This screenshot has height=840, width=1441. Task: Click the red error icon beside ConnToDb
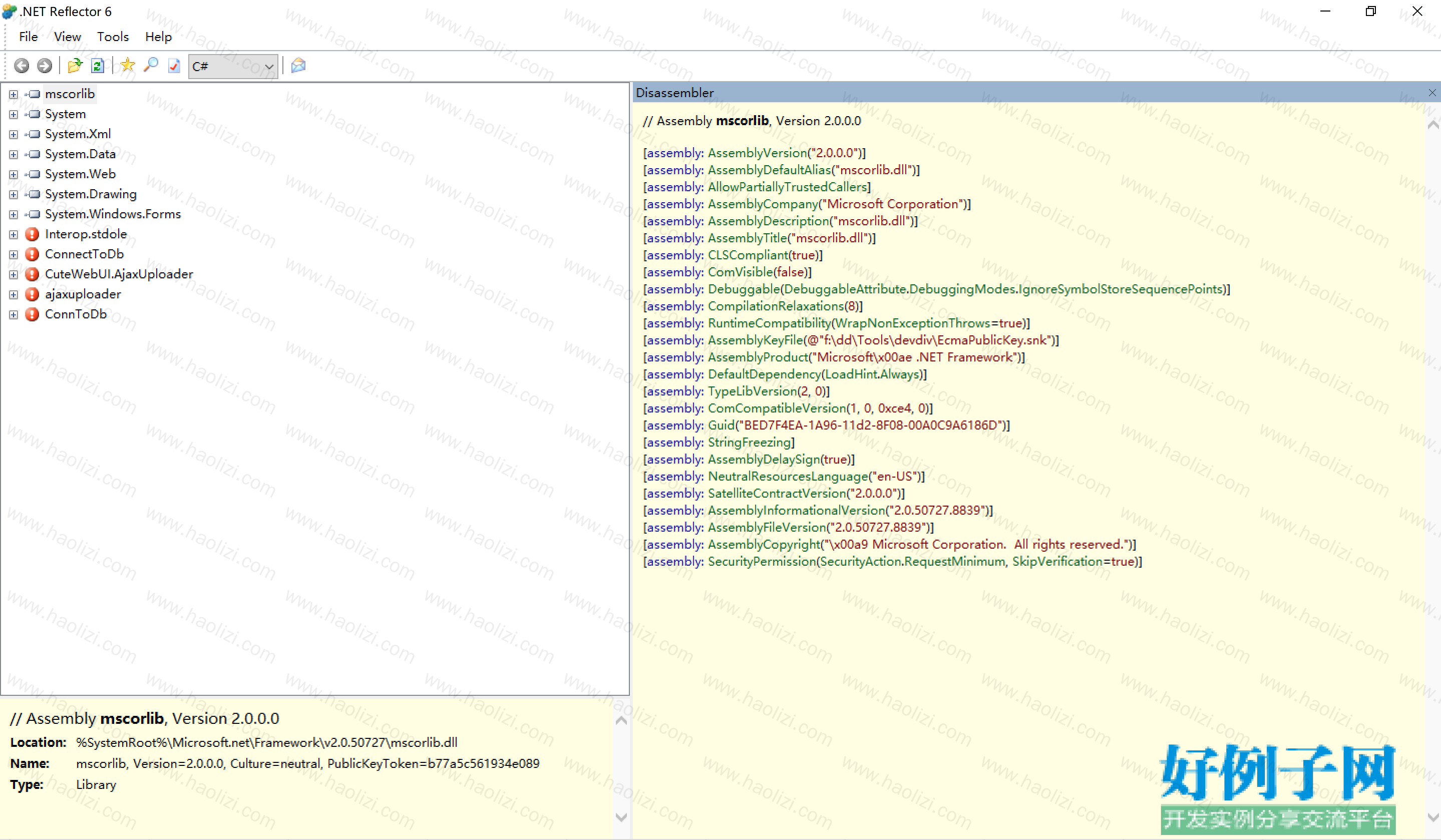33,314
